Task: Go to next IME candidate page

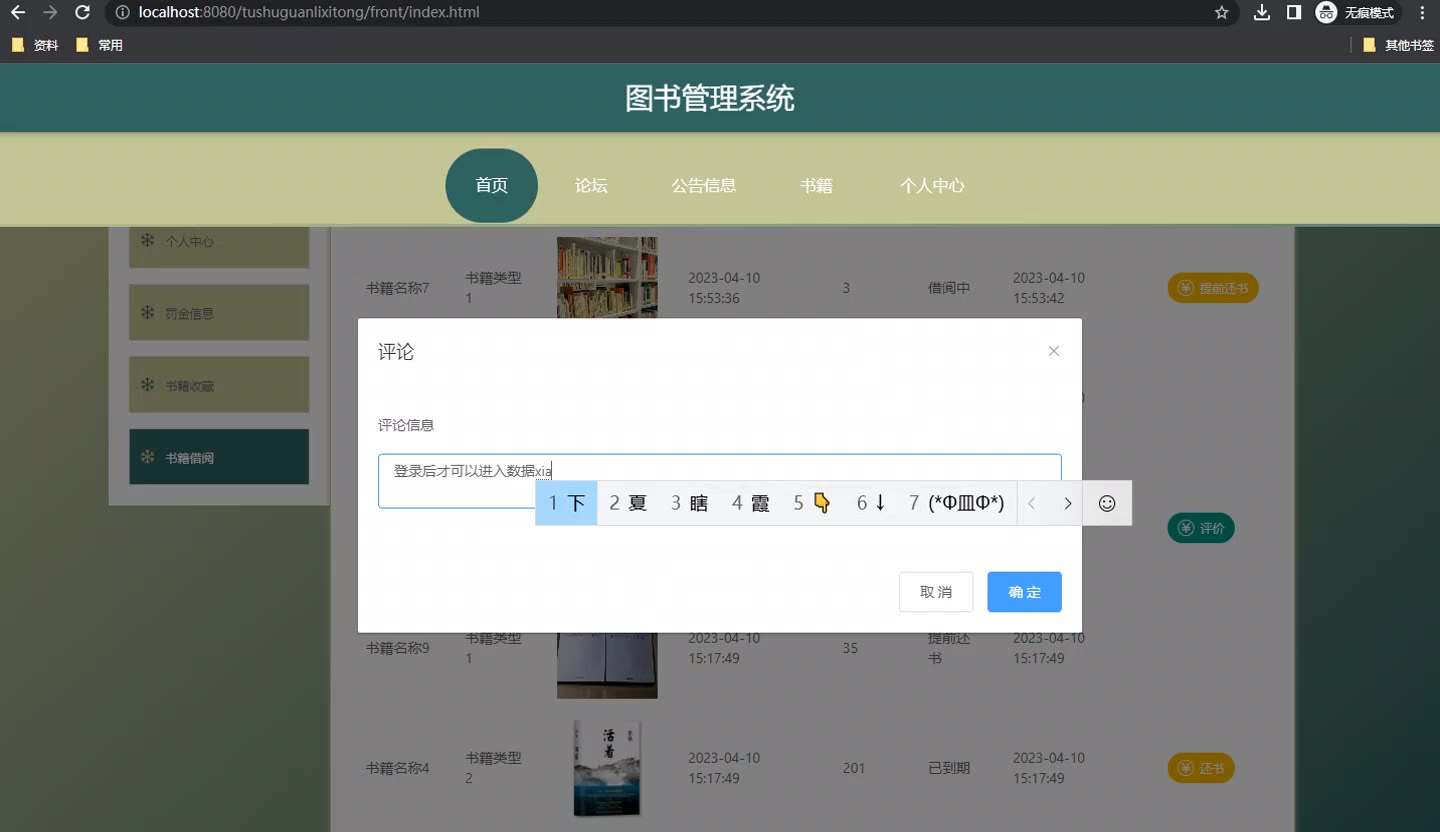Action: point(1067,503)
